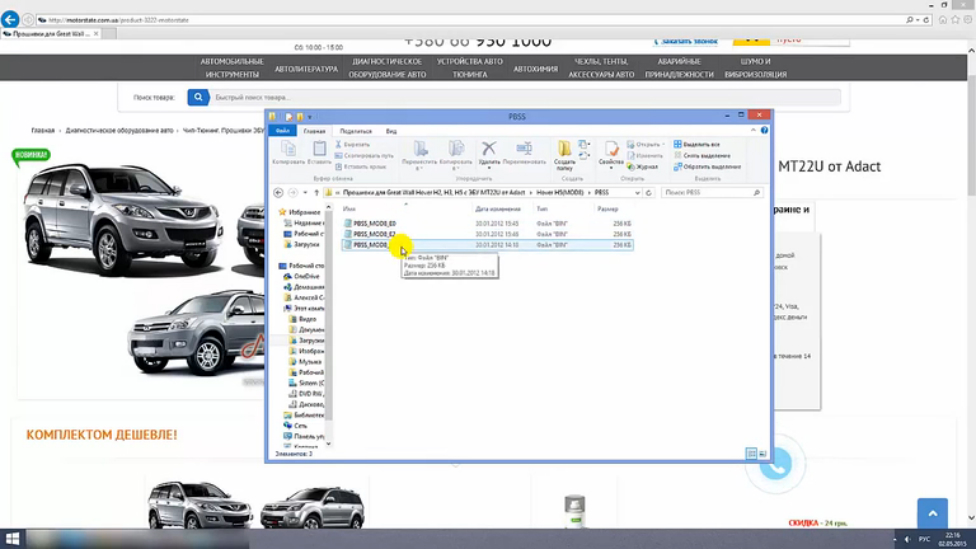Open ШУМО И ВИБРОИЗОЛЯЦИЯ site menu
Image resolution: width=976 pixels, height=549 pixels.
point(755,68)
